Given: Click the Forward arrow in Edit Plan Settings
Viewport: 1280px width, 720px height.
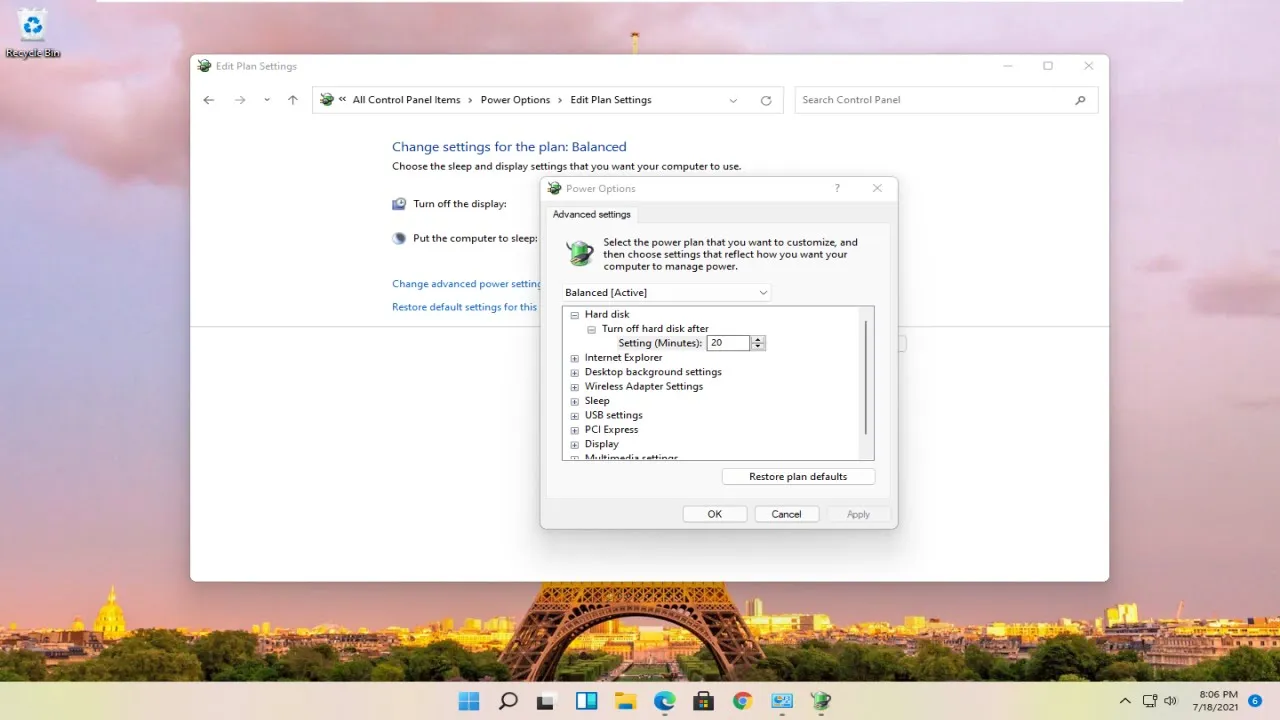Looking at the screenshot, I should (240, 100).
